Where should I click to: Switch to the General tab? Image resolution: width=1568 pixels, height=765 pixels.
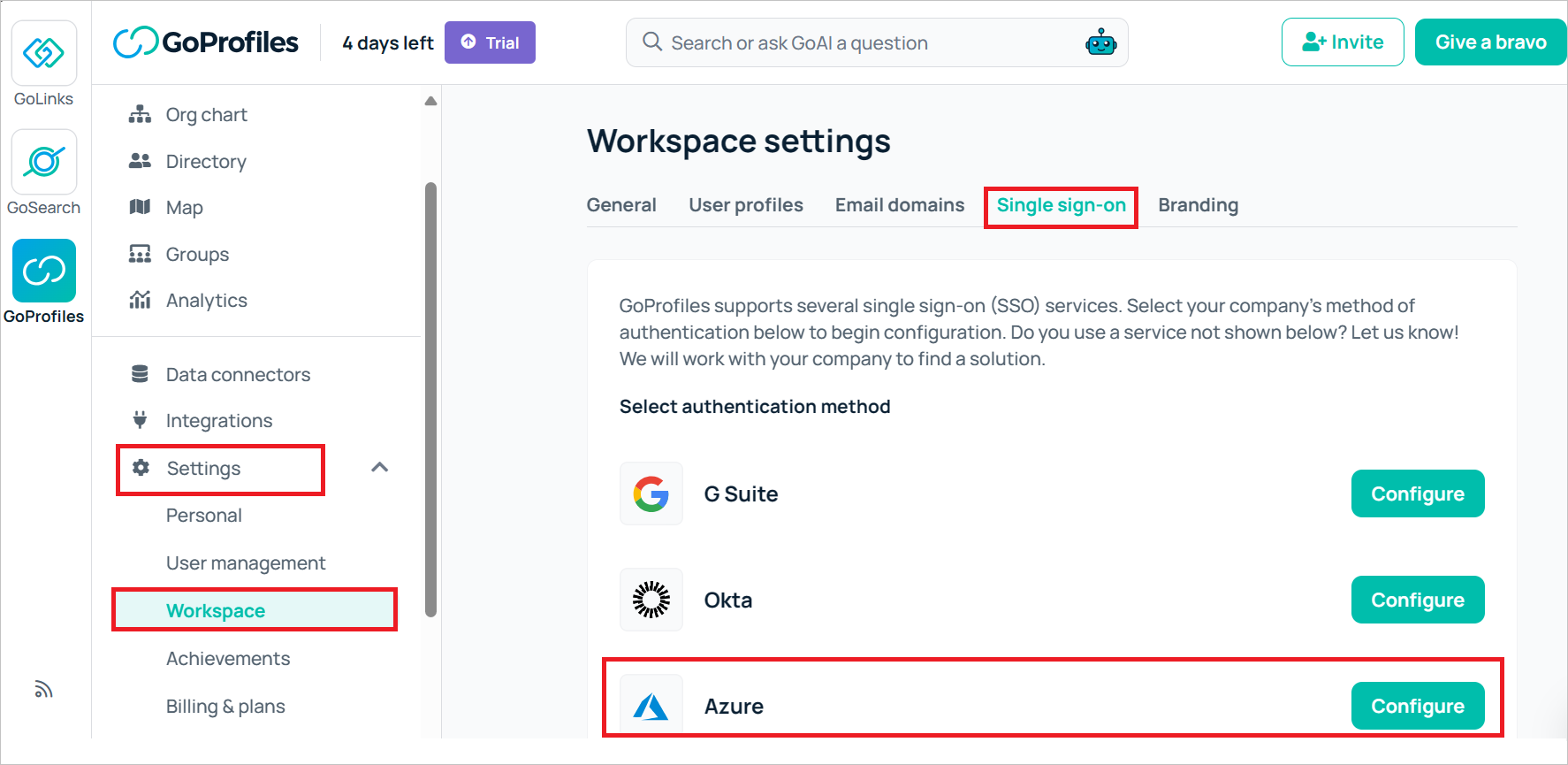point(621,205)
